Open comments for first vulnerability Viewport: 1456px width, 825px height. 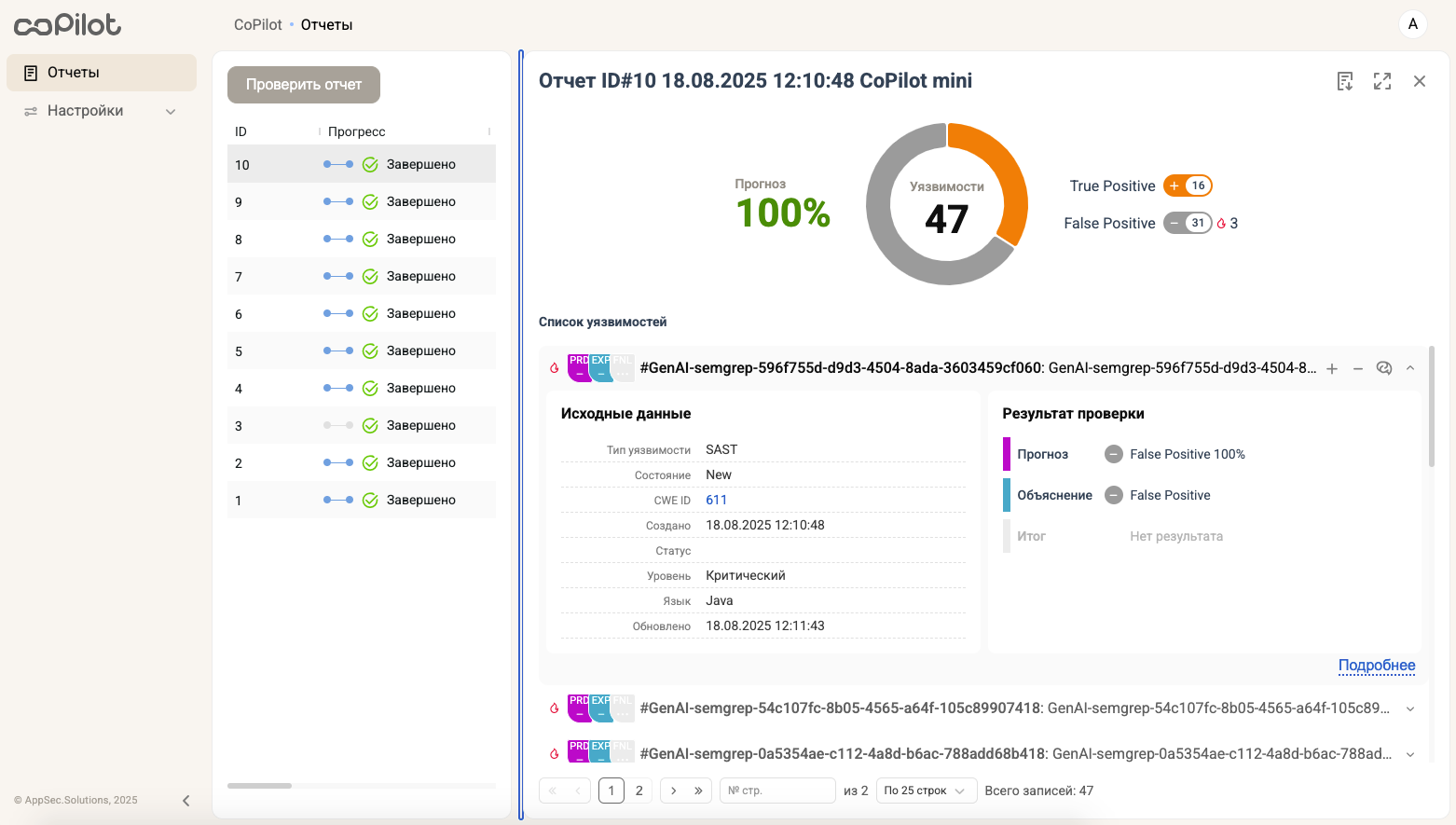coord(1384,368)
